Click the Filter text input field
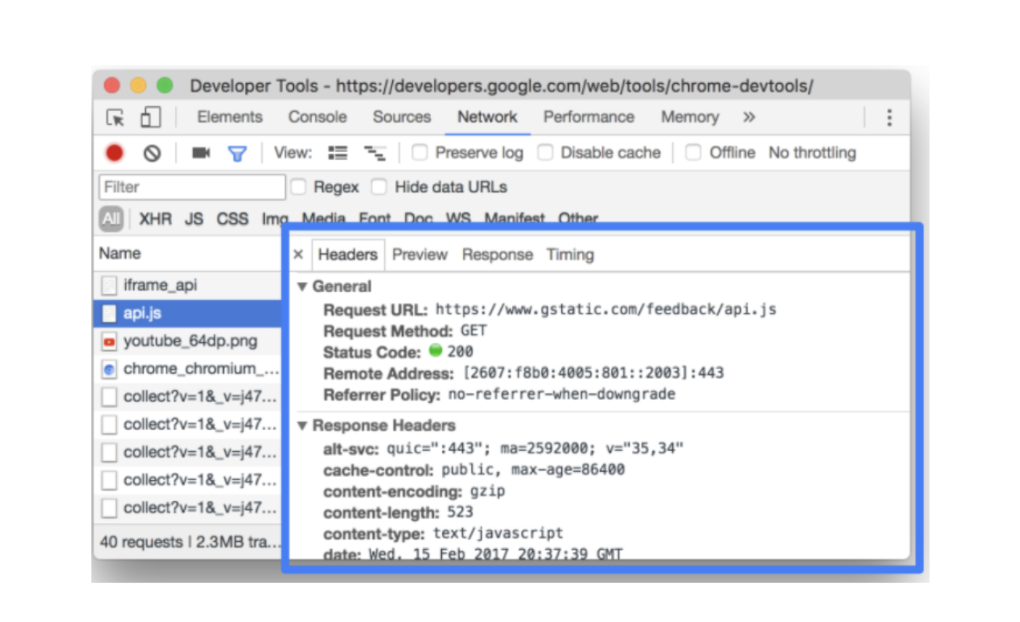Screen dimensions: 1020x622 tap(192, 187)
